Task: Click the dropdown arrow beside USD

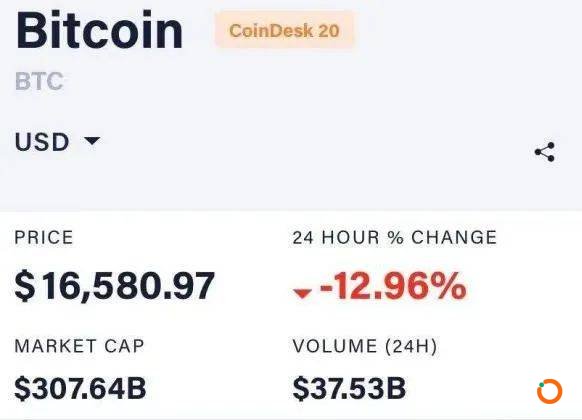Action: (x=92, y=141)
